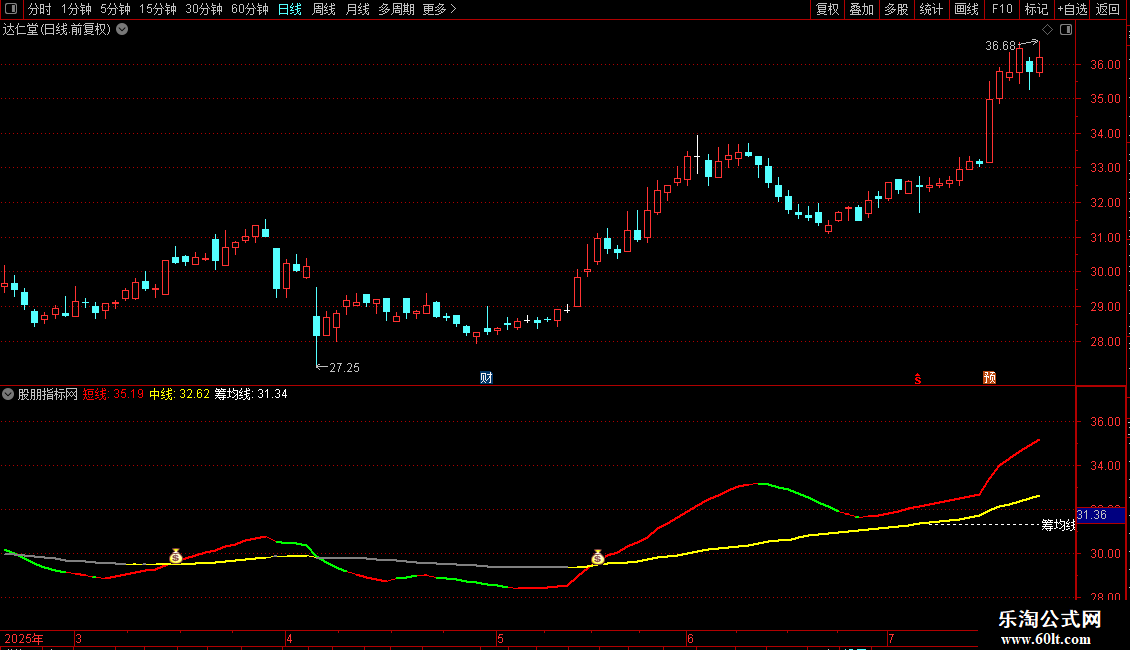The width and height of the screenshot is (1130, 650).
Task: Open the red S marker
Action: (917, 378)
